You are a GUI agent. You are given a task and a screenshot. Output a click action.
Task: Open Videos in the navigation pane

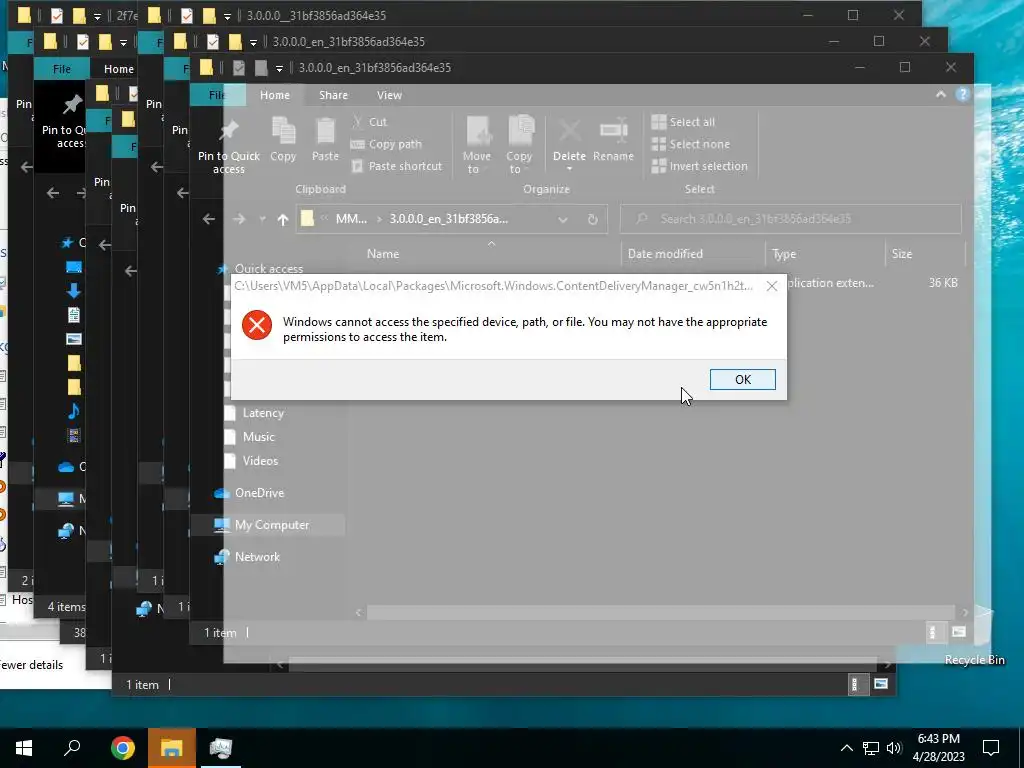point(260,461)
